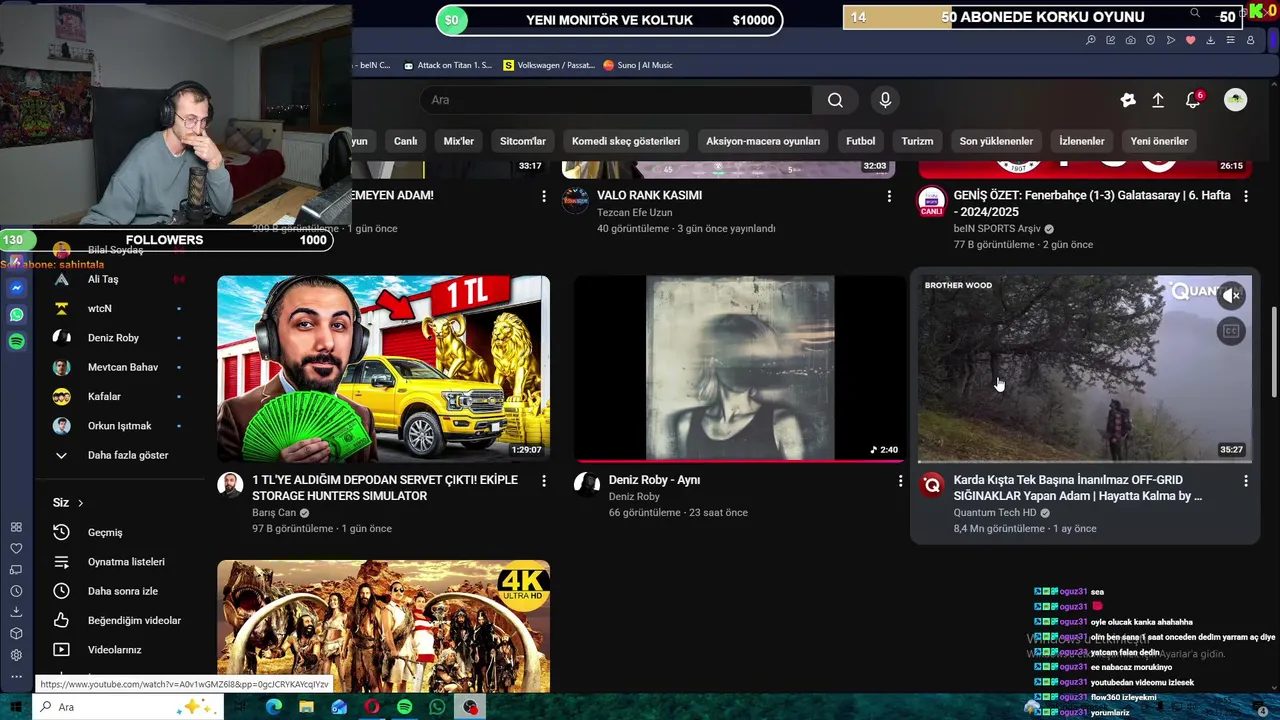Open options menu for Deniz Roby - Aynı video
Image resolution: width=1280 pixels, height=720 pixels.
tap(900, 481)
